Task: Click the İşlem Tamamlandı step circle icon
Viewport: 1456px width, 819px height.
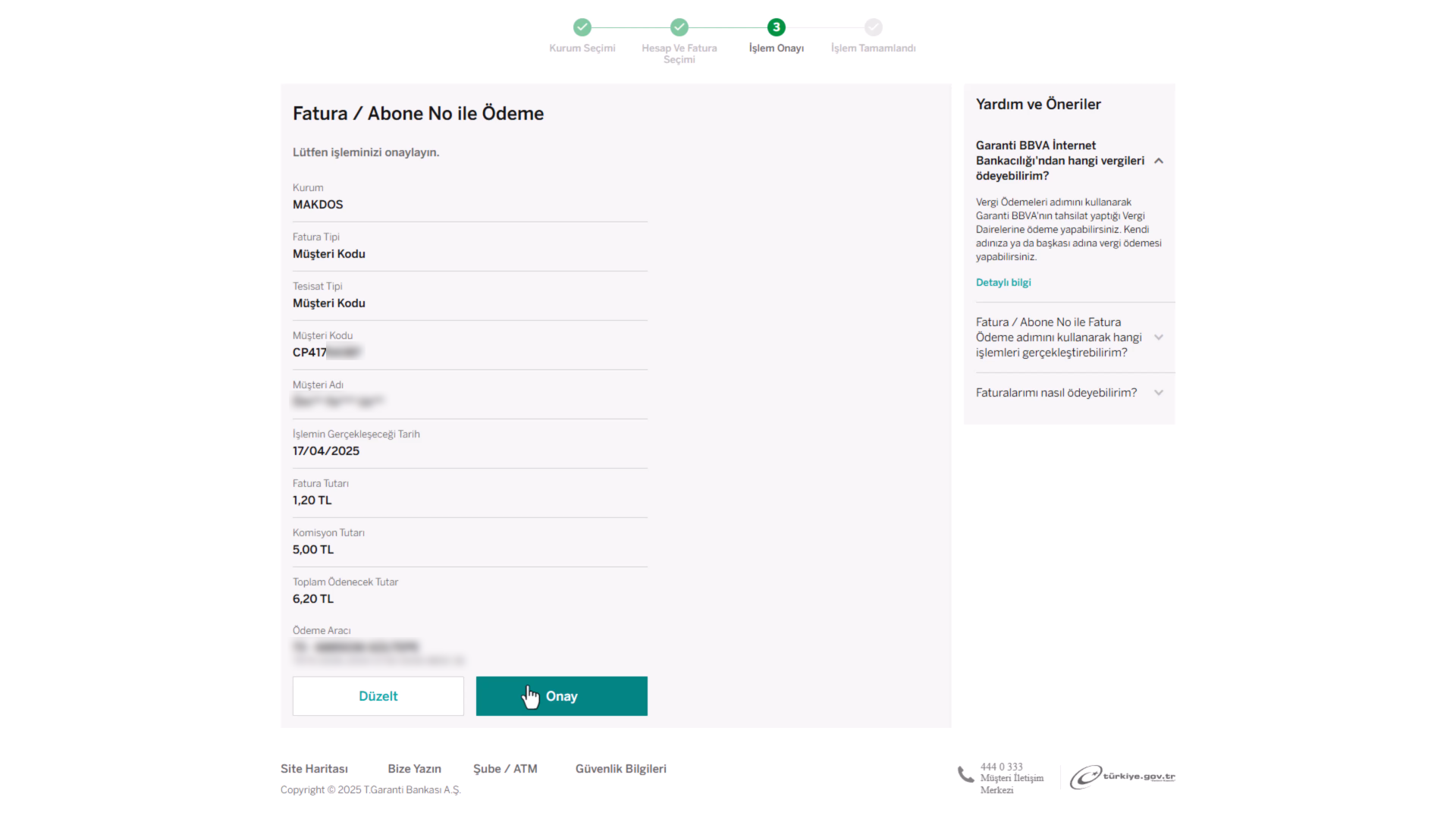Action: pyautogui.click(x=873, y=27)
